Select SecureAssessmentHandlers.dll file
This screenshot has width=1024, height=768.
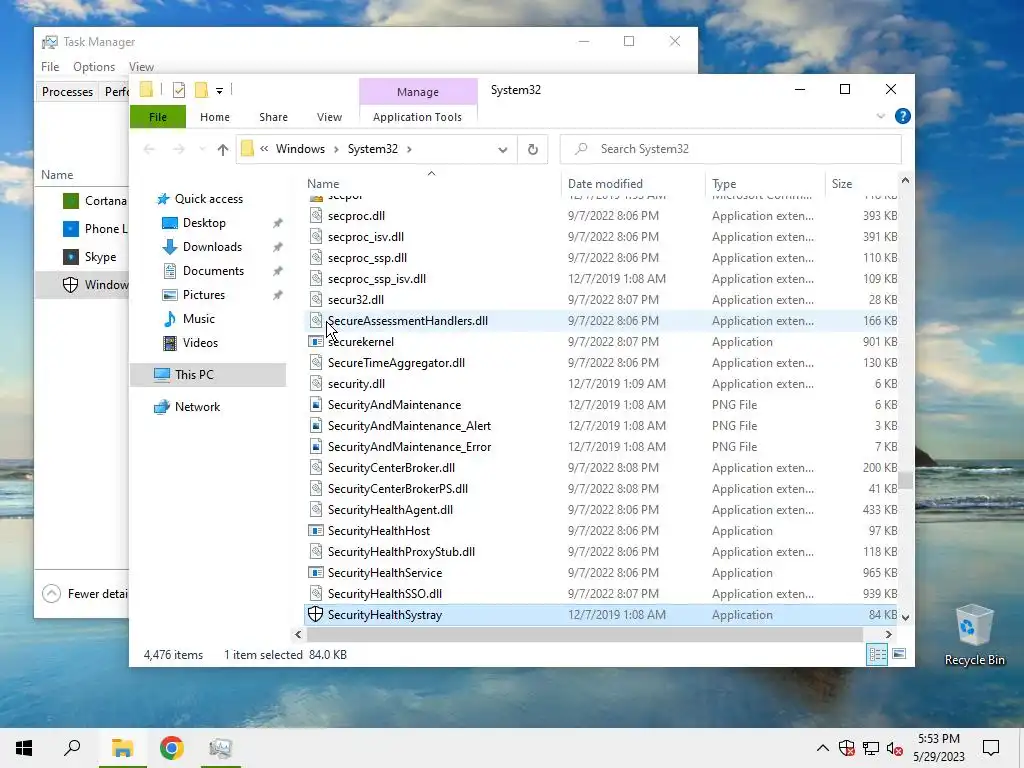[x=408, y=321]
